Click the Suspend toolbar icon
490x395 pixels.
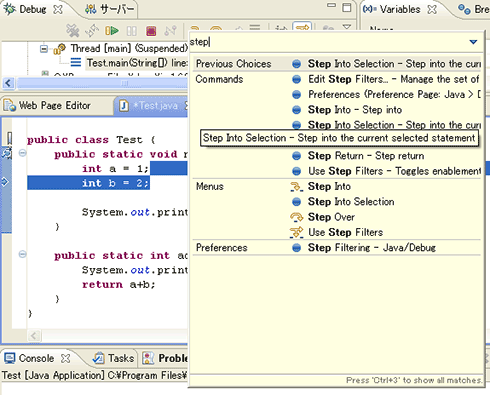coord(132,31)
